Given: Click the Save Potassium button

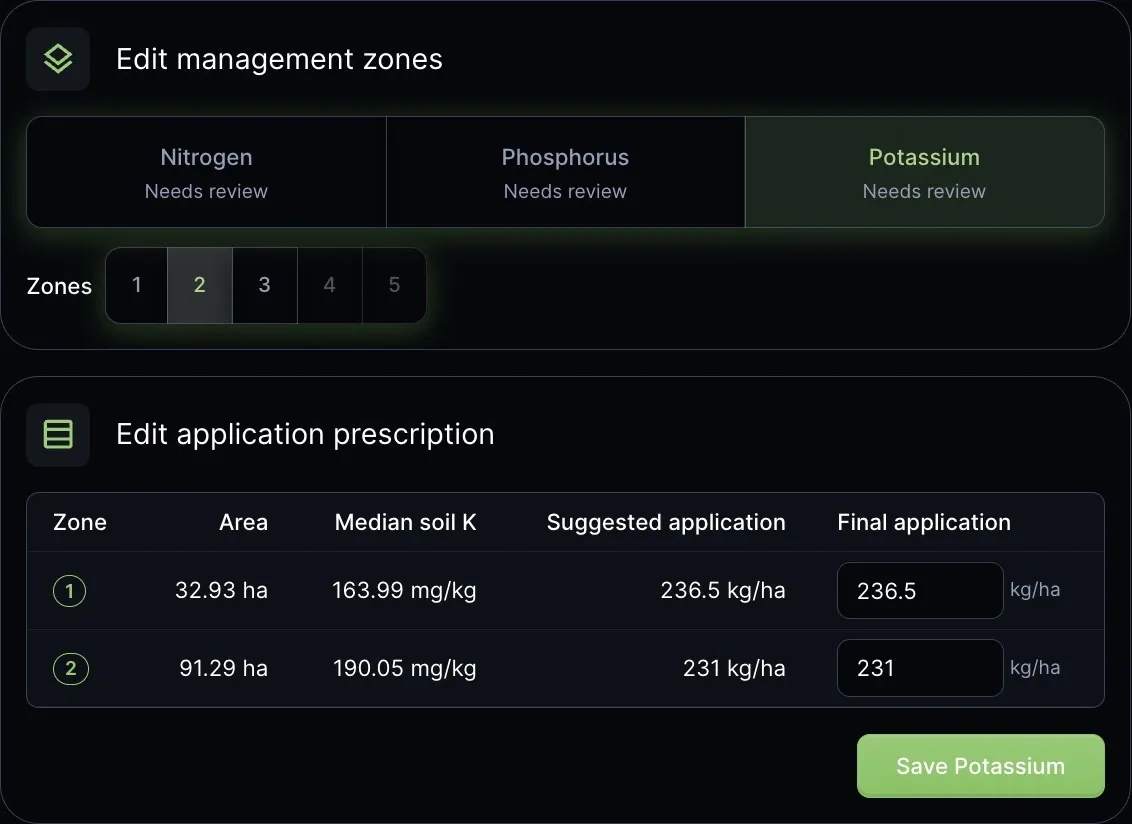Looking at the screenshot, I should (x=980, y=766).
